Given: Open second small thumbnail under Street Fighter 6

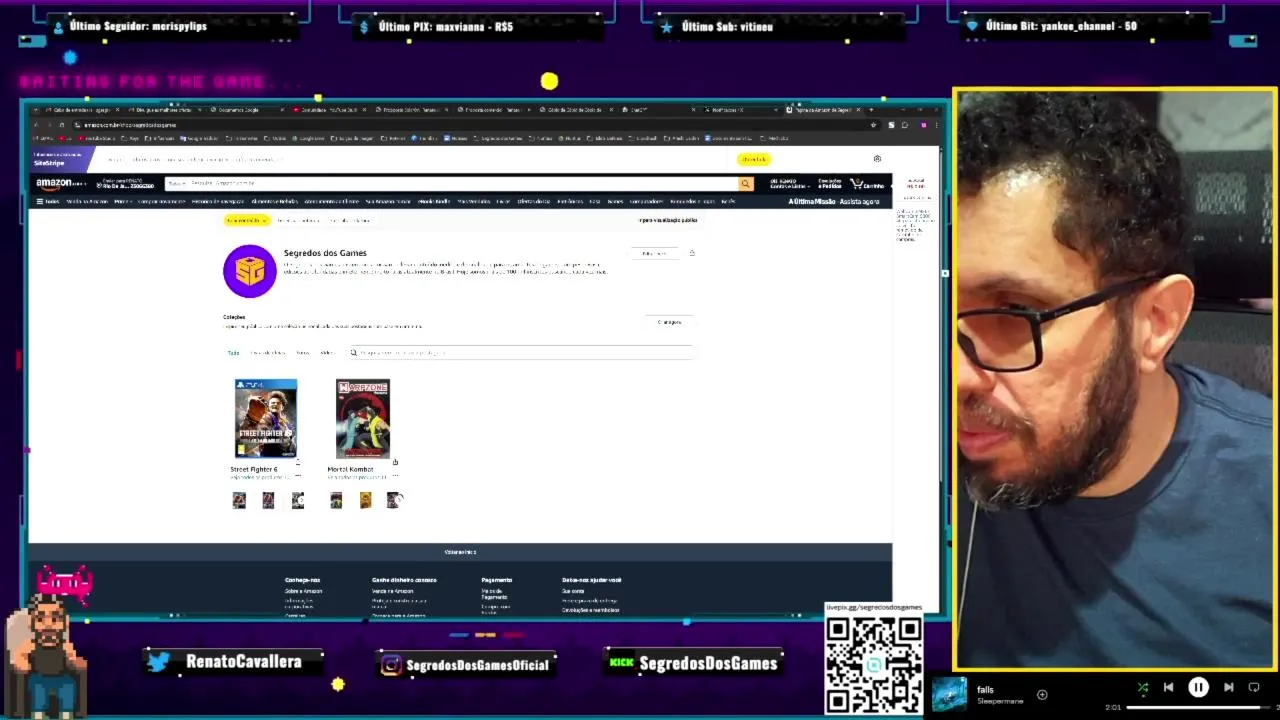Looking at the screenshot, I should 268,501.
